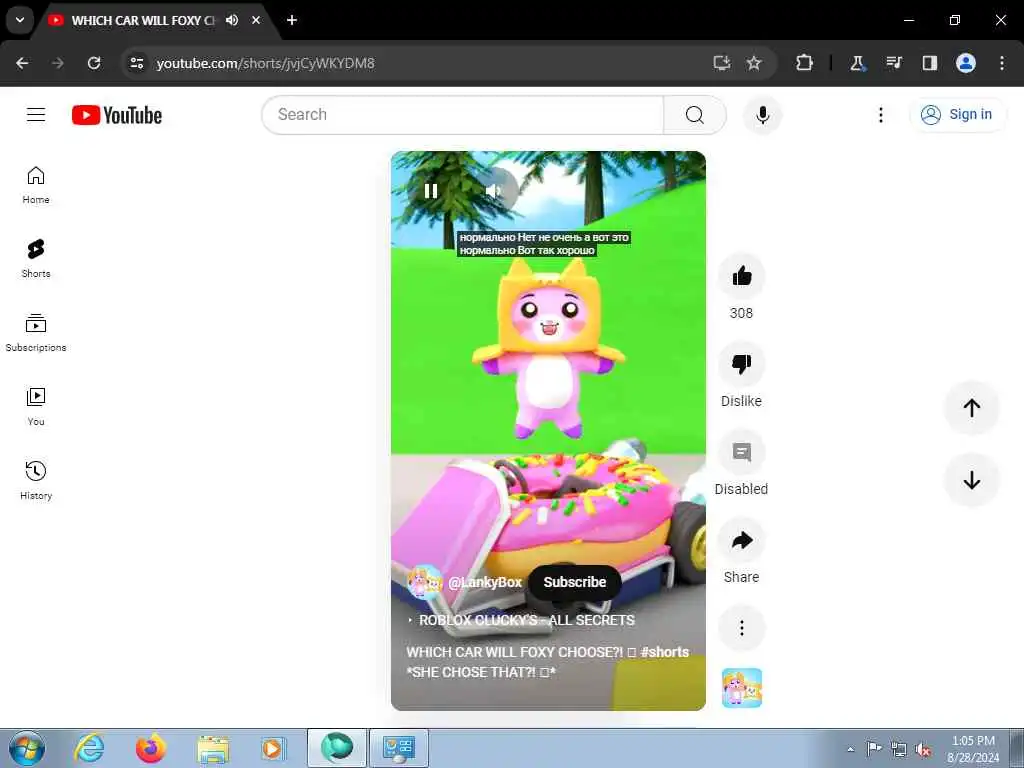
Task: Open the media control icon
Action: pos(893,63)
